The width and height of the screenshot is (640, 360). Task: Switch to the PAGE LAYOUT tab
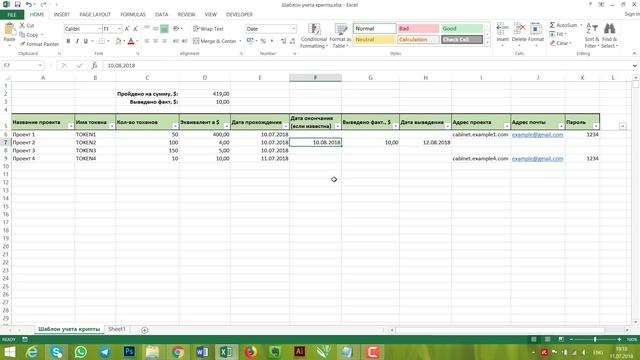click(x=95, y=15)
